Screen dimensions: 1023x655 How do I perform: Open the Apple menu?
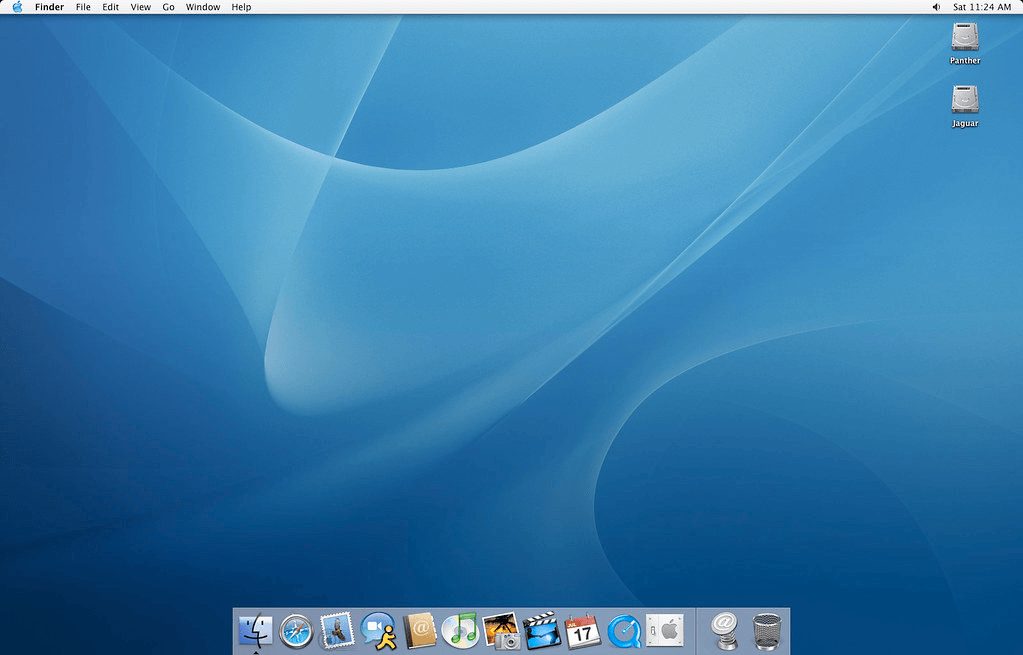18,7
